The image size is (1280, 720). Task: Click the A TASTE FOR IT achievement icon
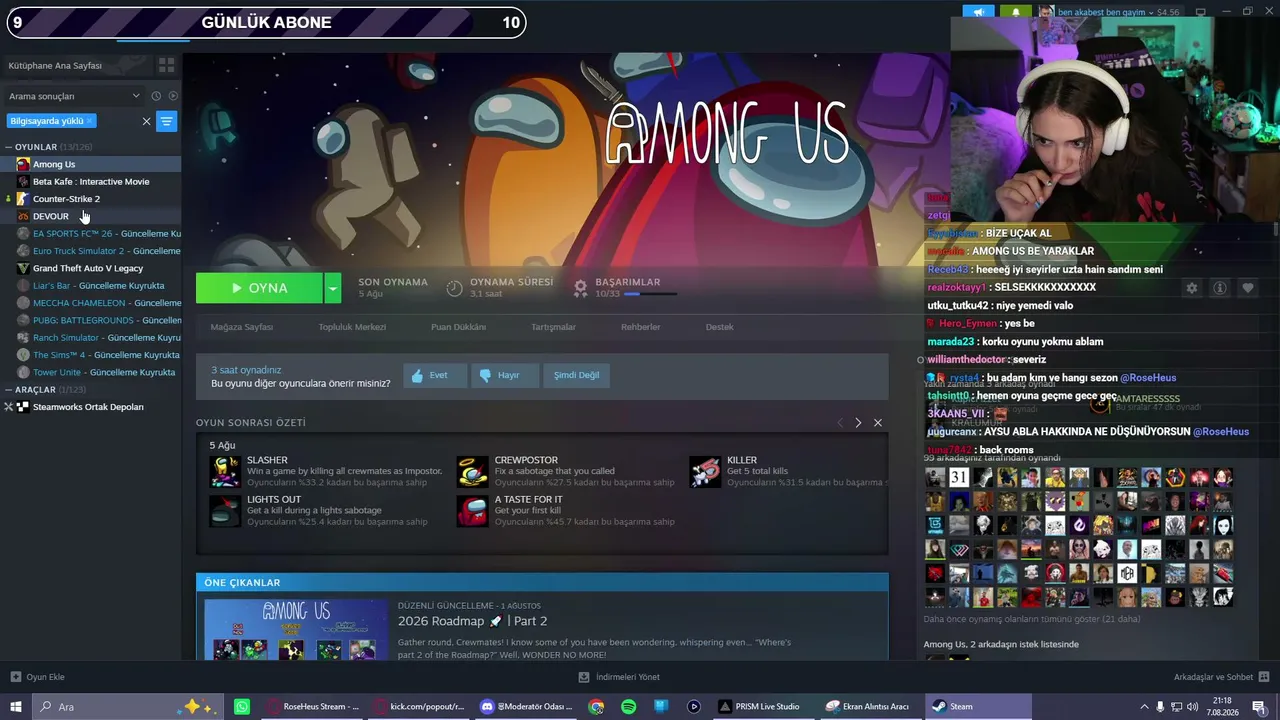[472, 510]
